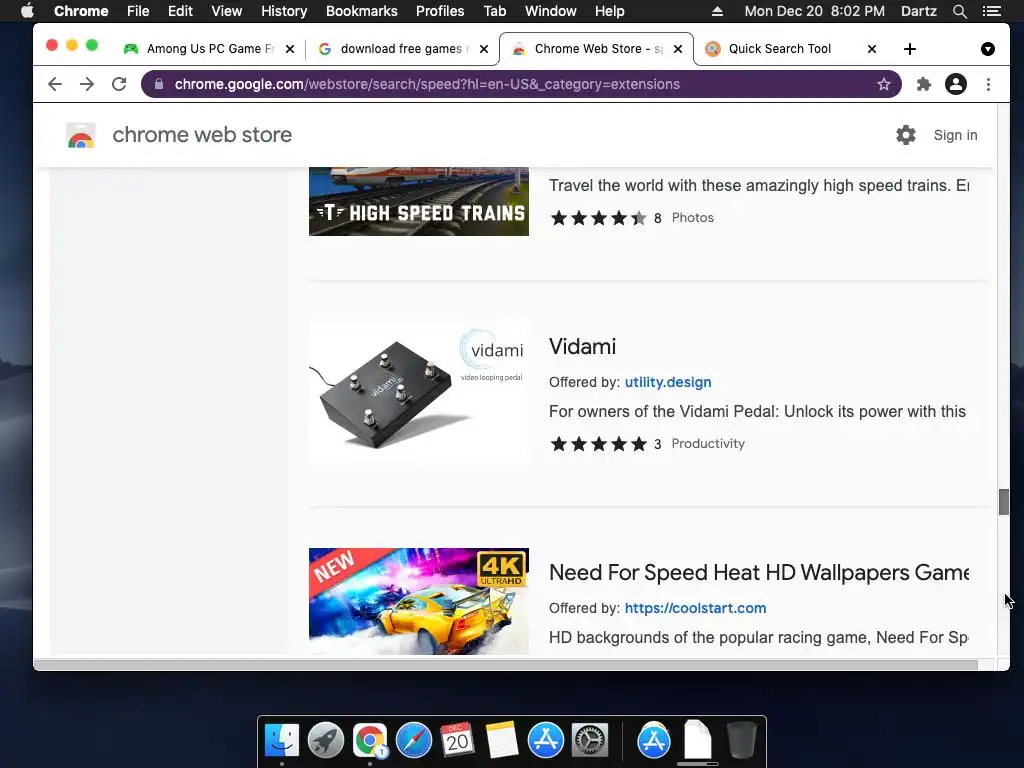1024x768 pixels.
Task: Click the Productivity category label
Action: [708, 443]
